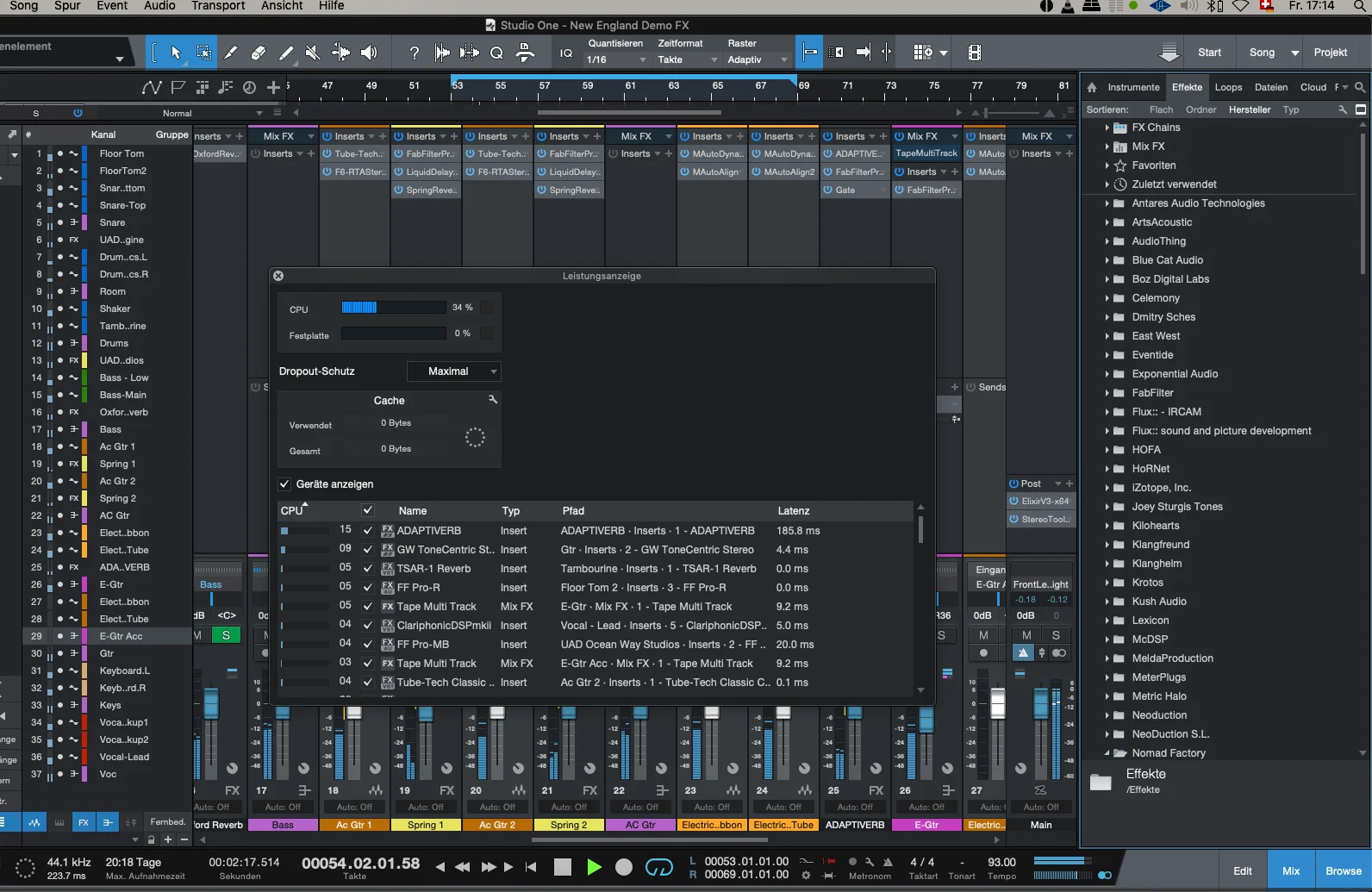This screenshot has width=1372, height=892.
Task: Open the Transport menu
Action: pos(218,6)
